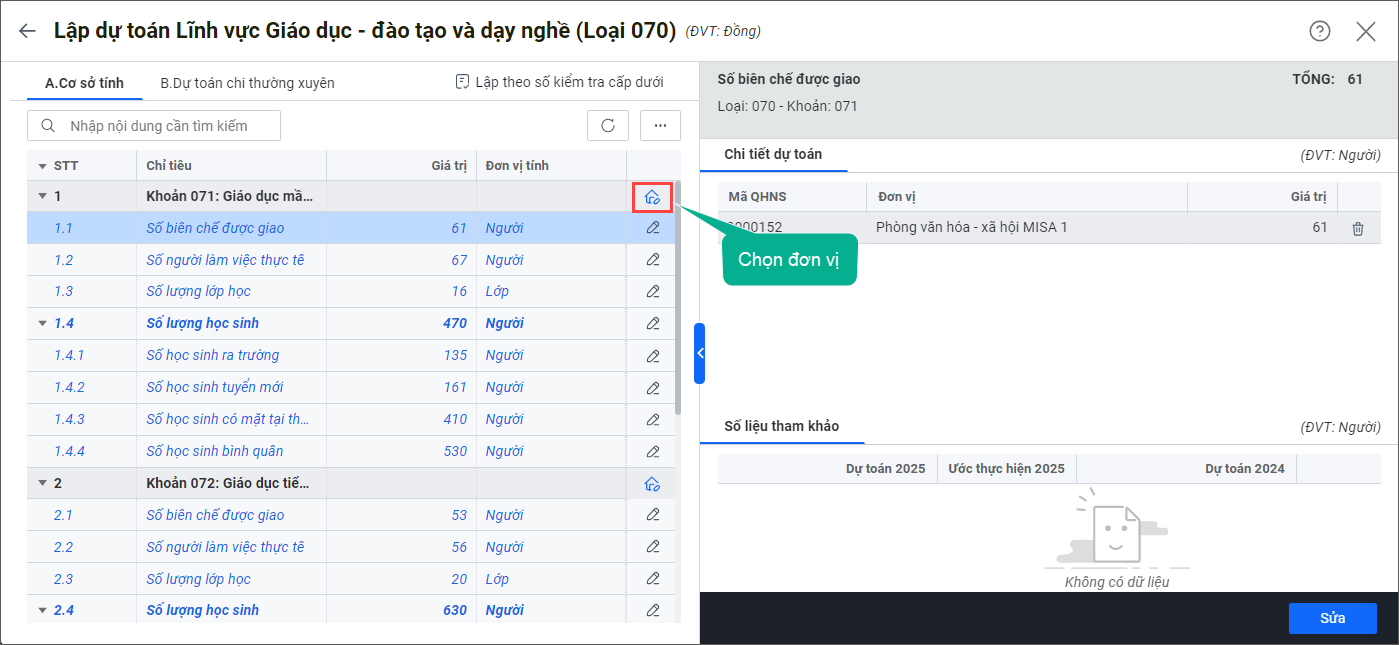Click the back arrow beside the title
Image resolution: width=1399 pixels, height=645 pixels.
(27, 31)
